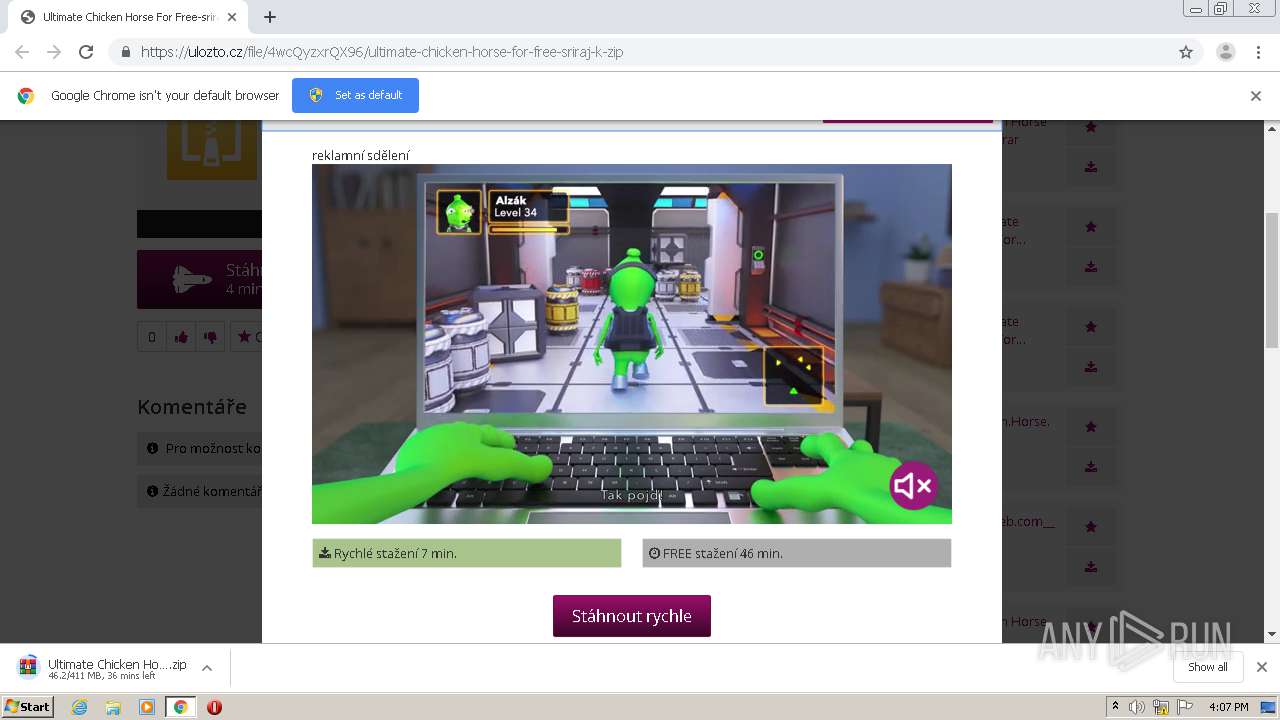Click the scrollbar up arrow
The image size is (1280, 720).
click(x=1272, y=128)
